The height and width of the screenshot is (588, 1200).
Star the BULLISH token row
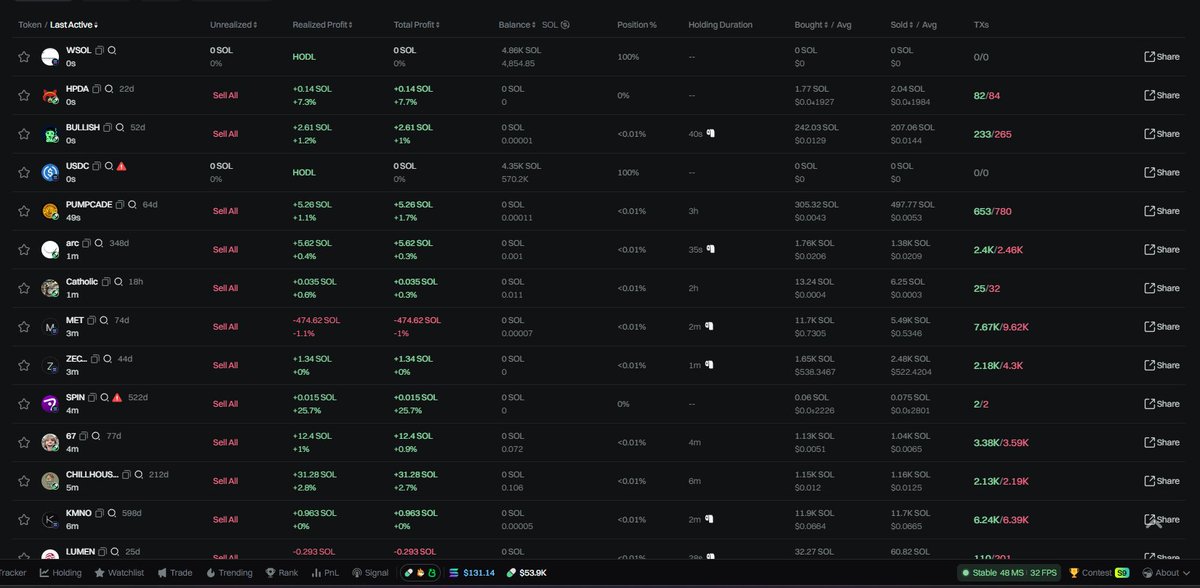pos(24,133)
